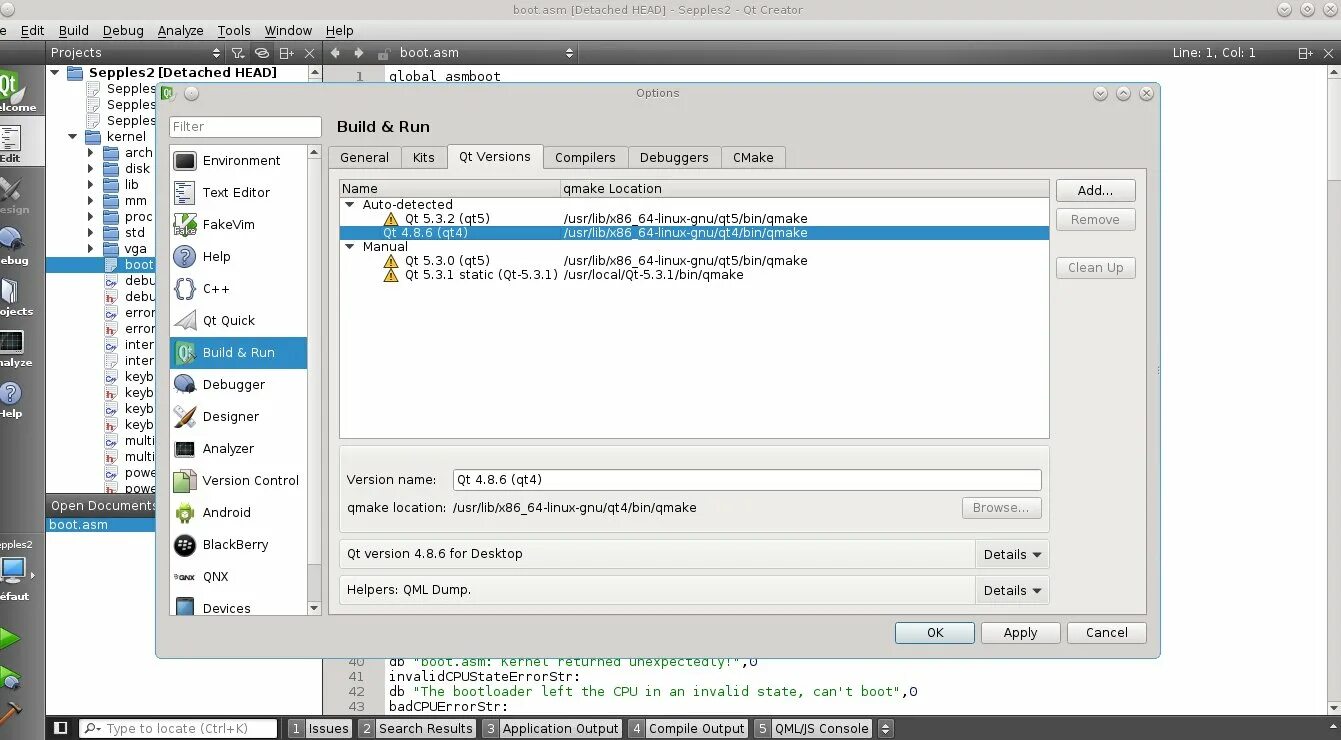
Task: Switch to the Kits tab
Action: (x=424, y=157)
